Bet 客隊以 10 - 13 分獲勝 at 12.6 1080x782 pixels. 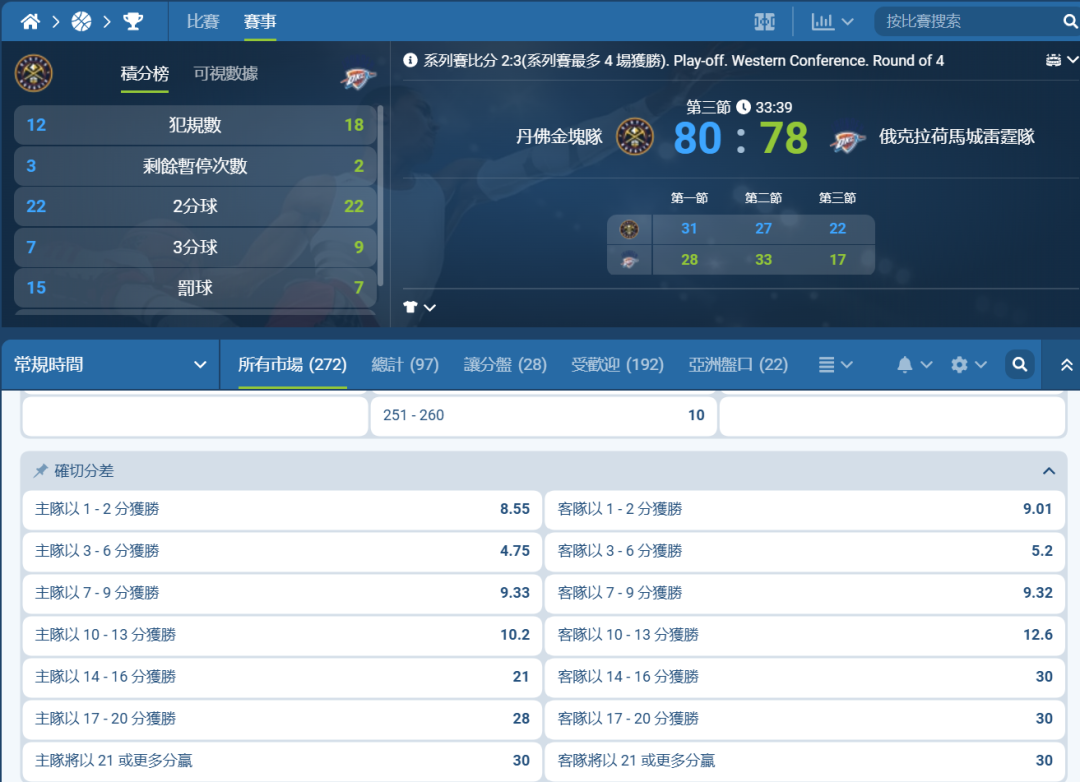tap(804, 635)
